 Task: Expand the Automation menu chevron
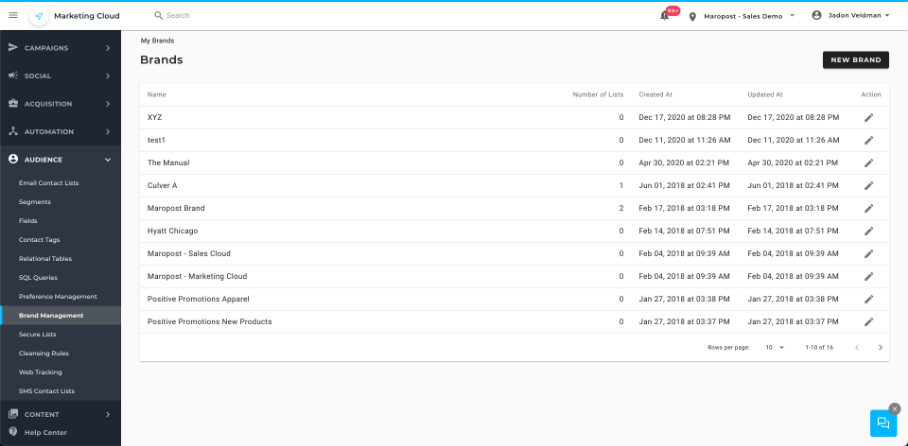coord(108,131)
